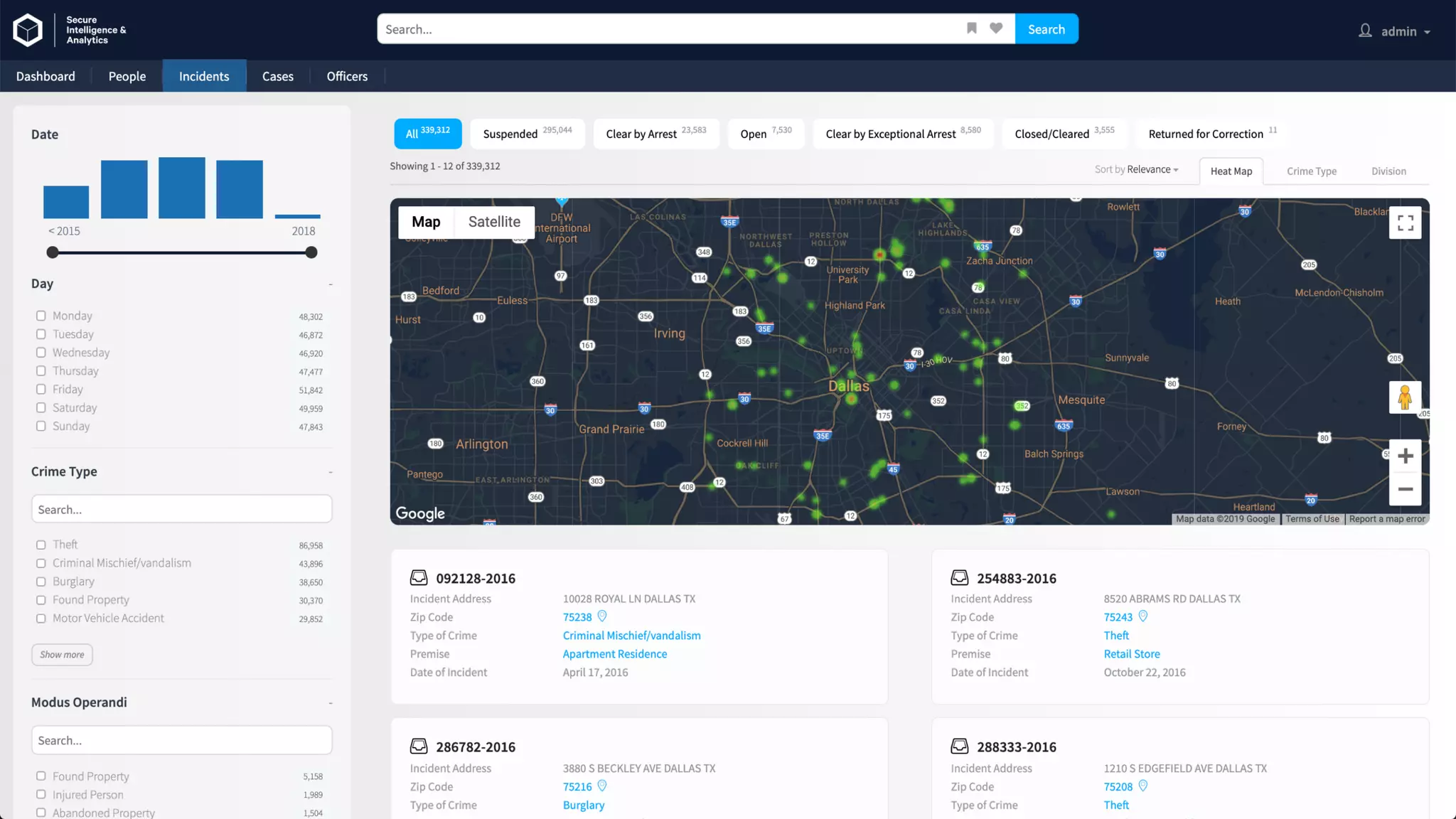
Task: Open the Retail Store premise link
Action: [1131, 654]
